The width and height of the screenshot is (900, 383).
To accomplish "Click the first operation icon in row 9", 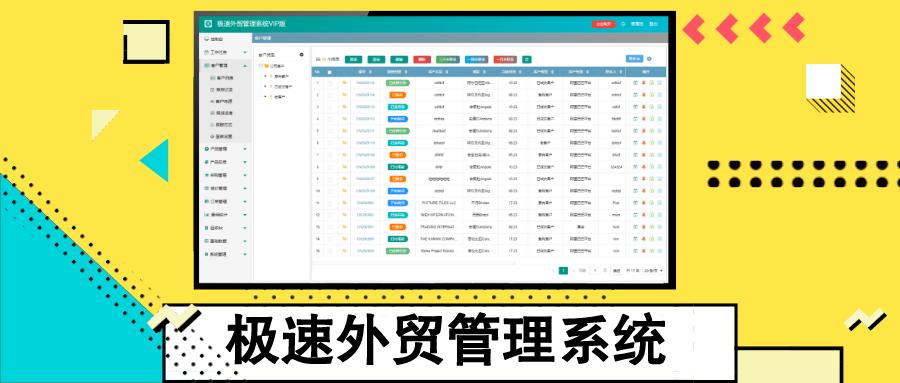I will [635, 179].
